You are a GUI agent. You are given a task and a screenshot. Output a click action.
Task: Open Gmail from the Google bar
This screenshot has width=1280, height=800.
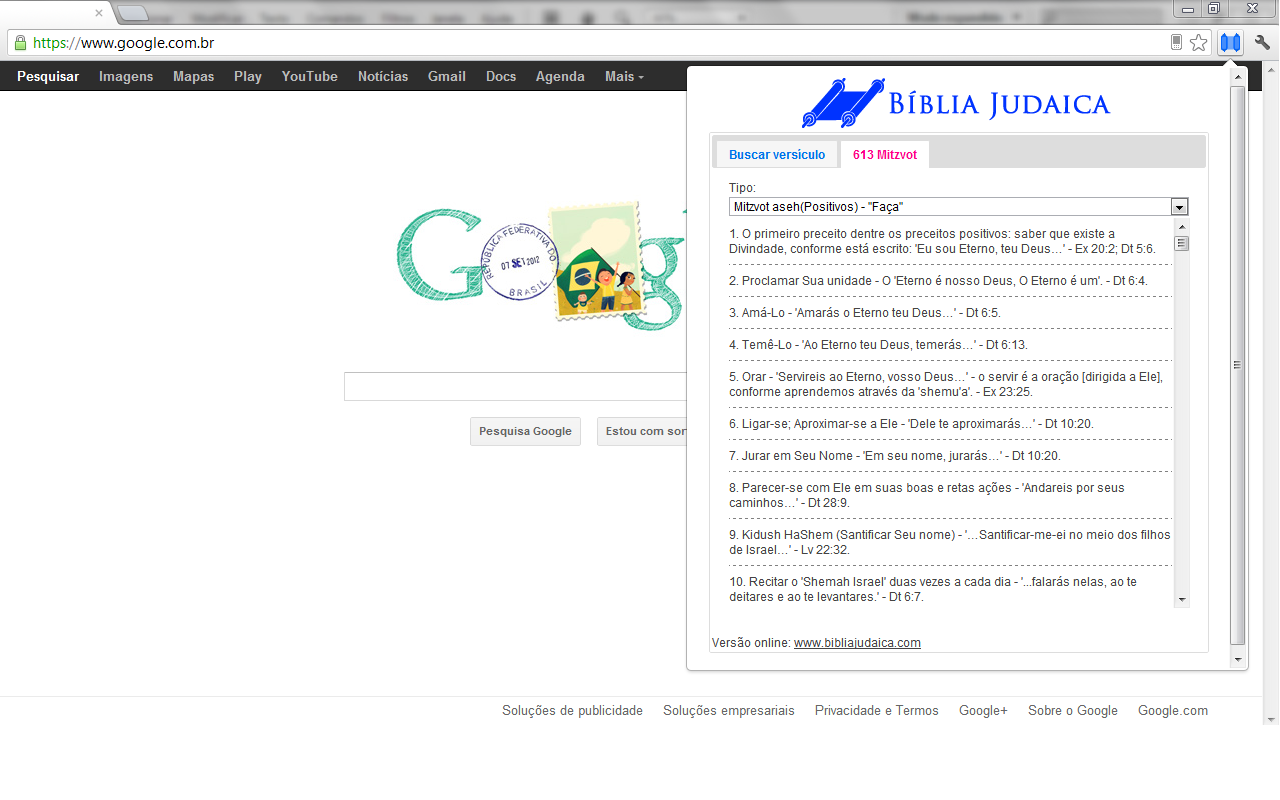click(x=447, y=76)
